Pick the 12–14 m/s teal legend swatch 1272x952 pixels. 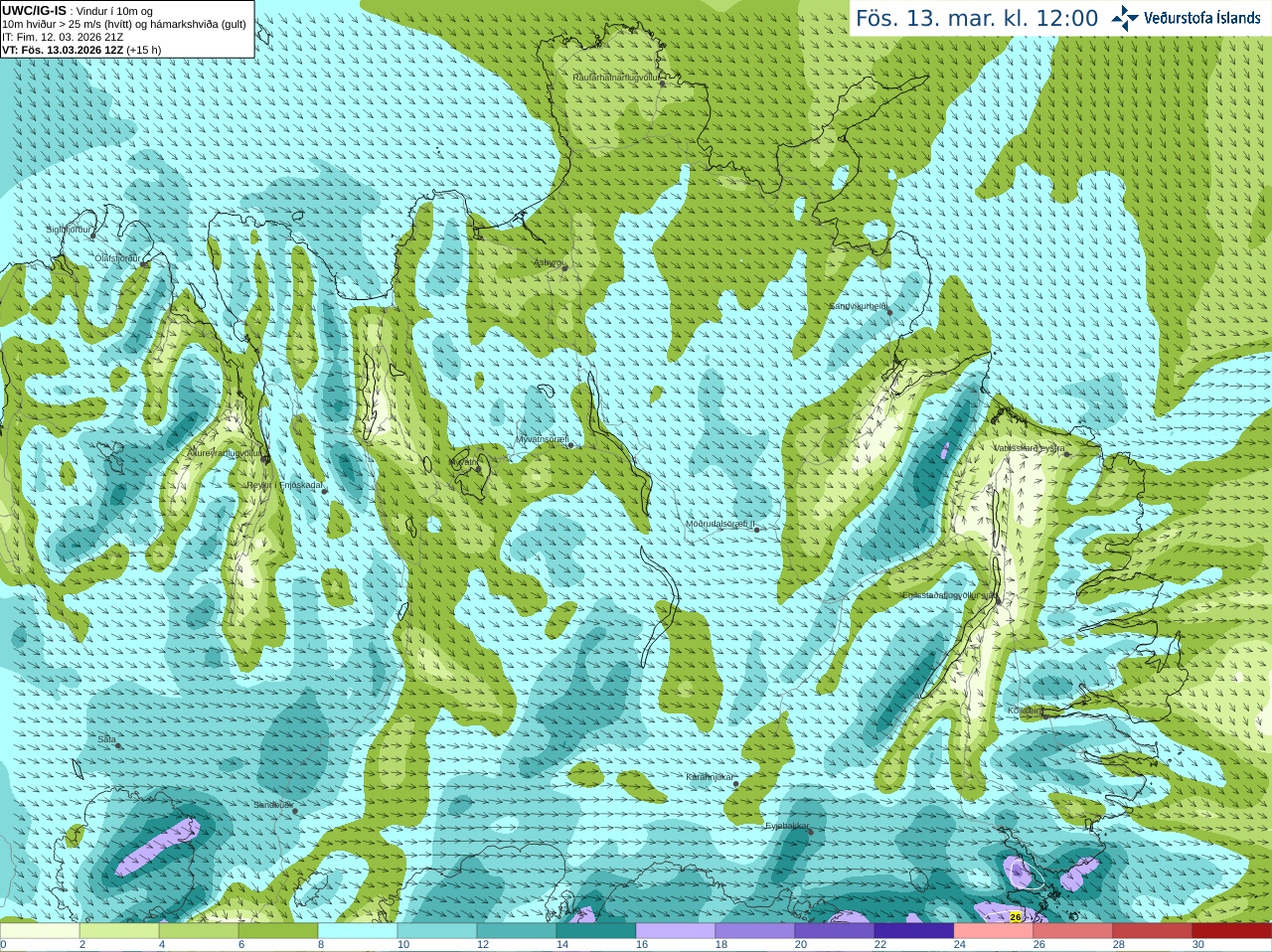click(517, 931)
